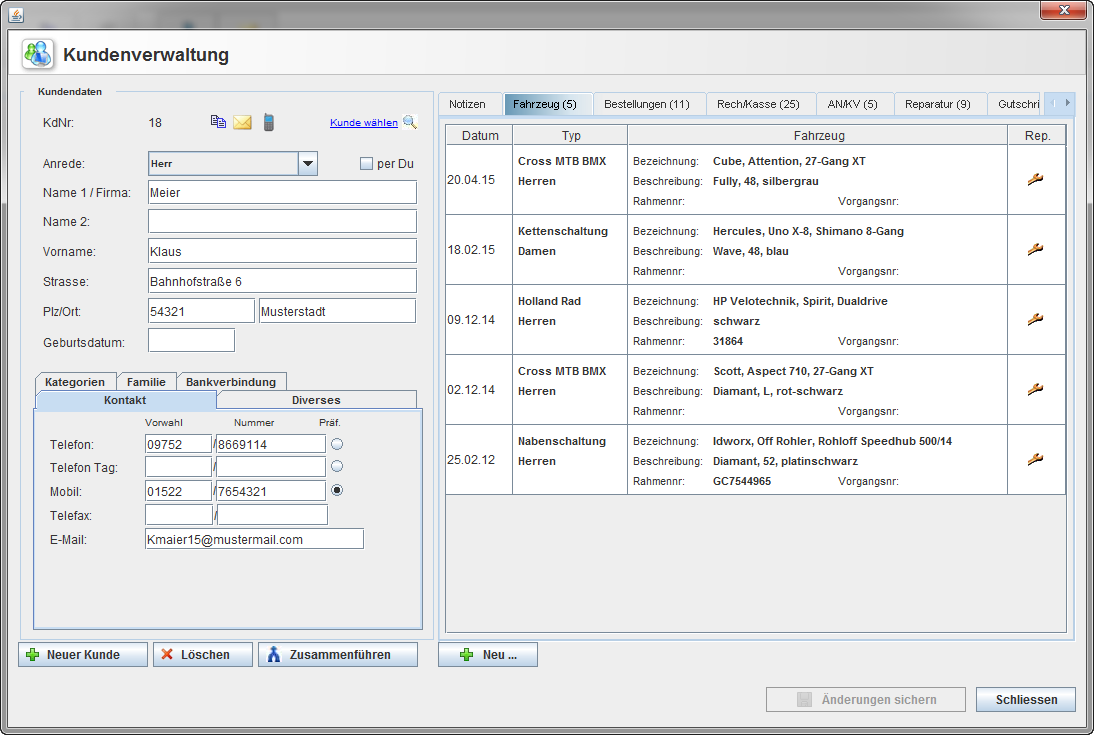Open repair wrench for Hercules Uno X-8
This screenshot has width=1094, height=735.
[1035, 250]
